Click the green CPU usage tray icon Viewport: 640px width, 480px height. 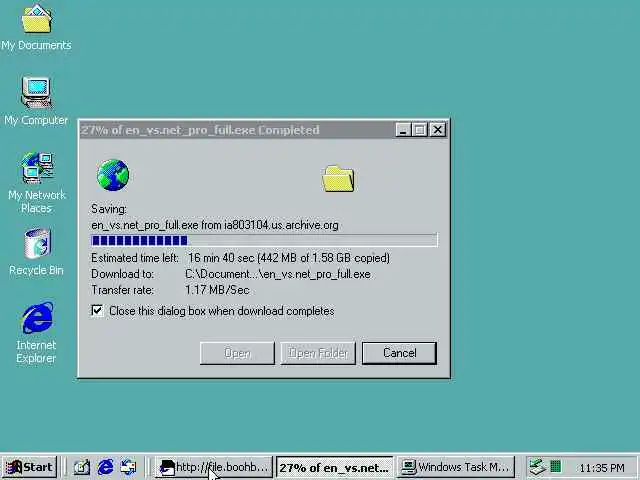tap(556, 467)
